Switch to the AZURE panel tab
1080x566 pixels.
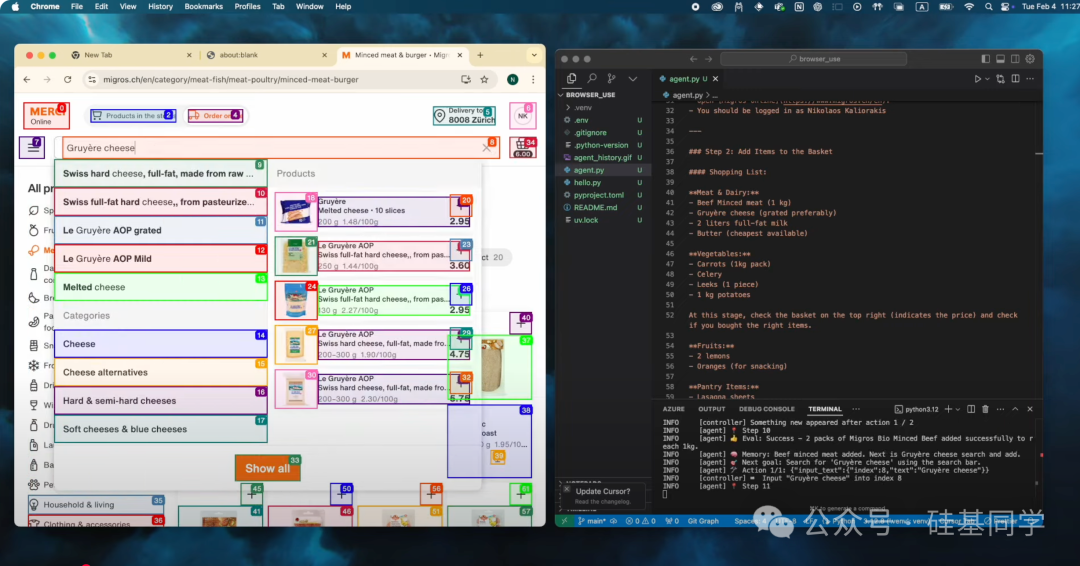673,409
